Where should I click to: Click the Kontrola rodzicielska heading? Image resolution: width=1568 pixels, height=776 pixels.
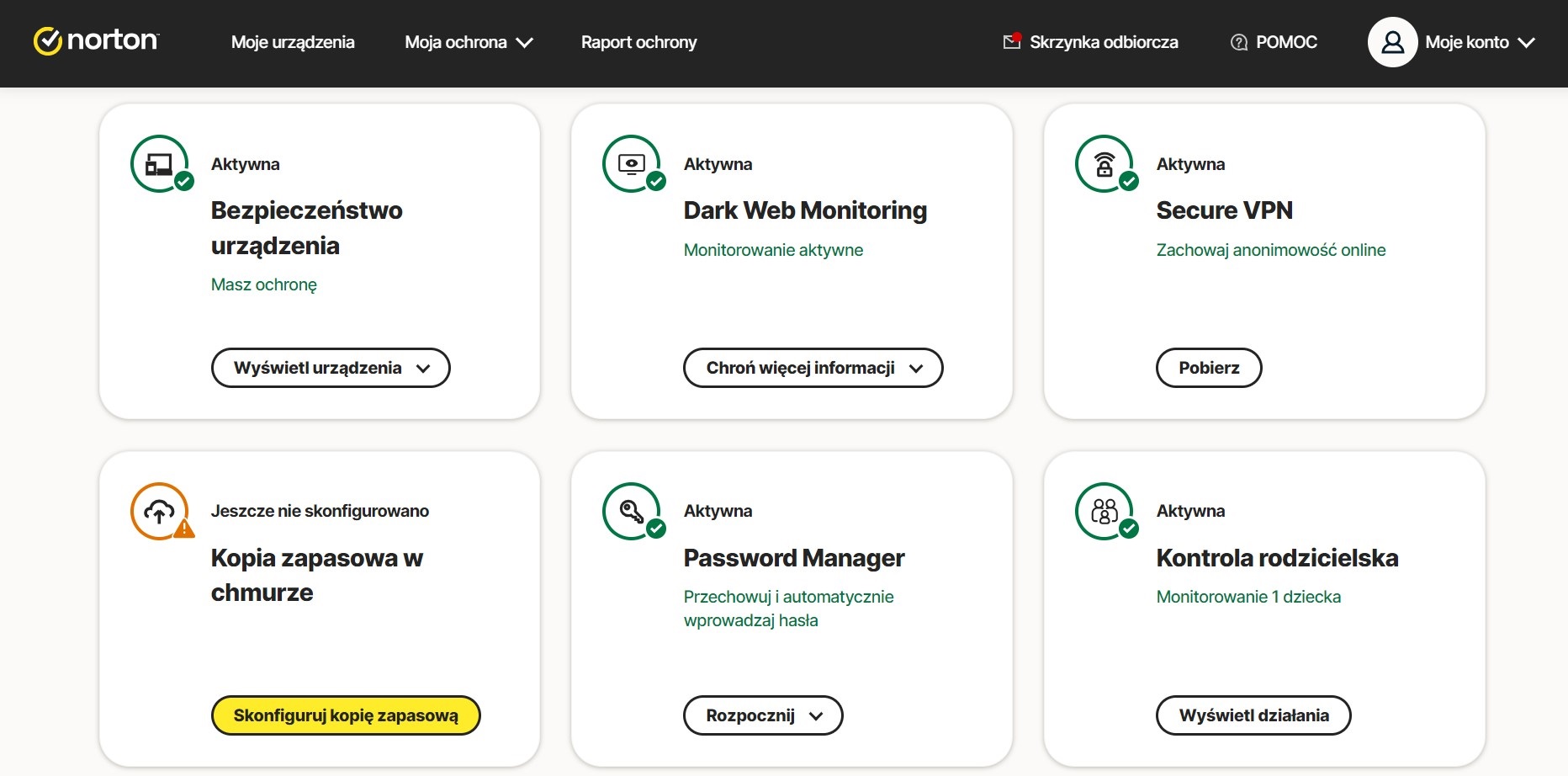(1277, 558)
